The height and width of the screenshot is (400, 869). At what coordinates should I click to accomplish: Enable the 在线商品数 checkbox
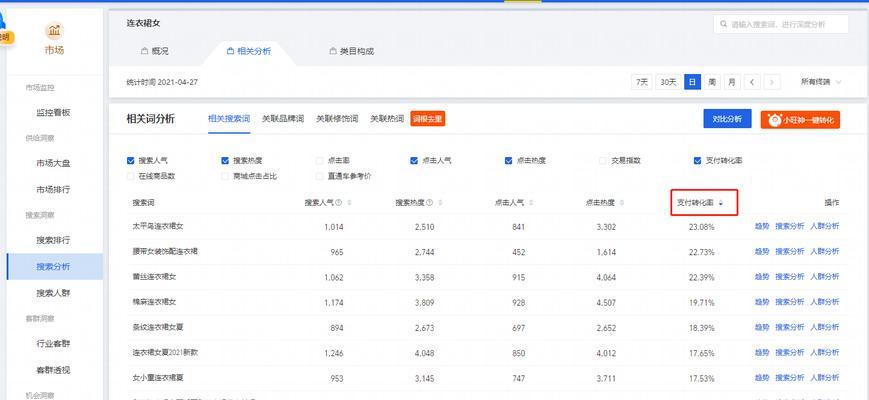coord(131,176)
